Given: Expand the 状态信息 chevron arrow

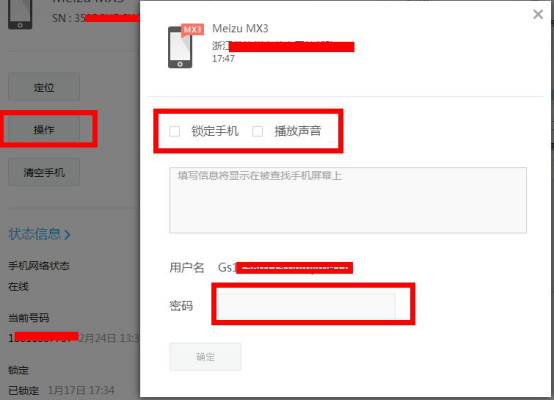Looking at the screenshot, I should pyautogui.click(x=67, y=235).
